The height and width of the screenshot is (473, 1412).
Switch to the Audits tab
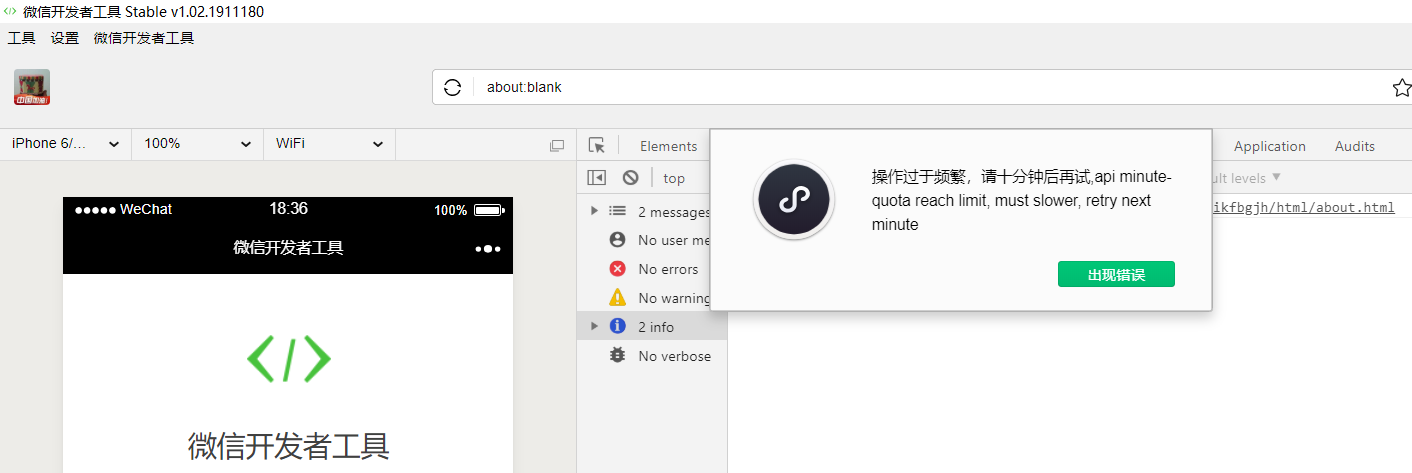coord(1354,146)
